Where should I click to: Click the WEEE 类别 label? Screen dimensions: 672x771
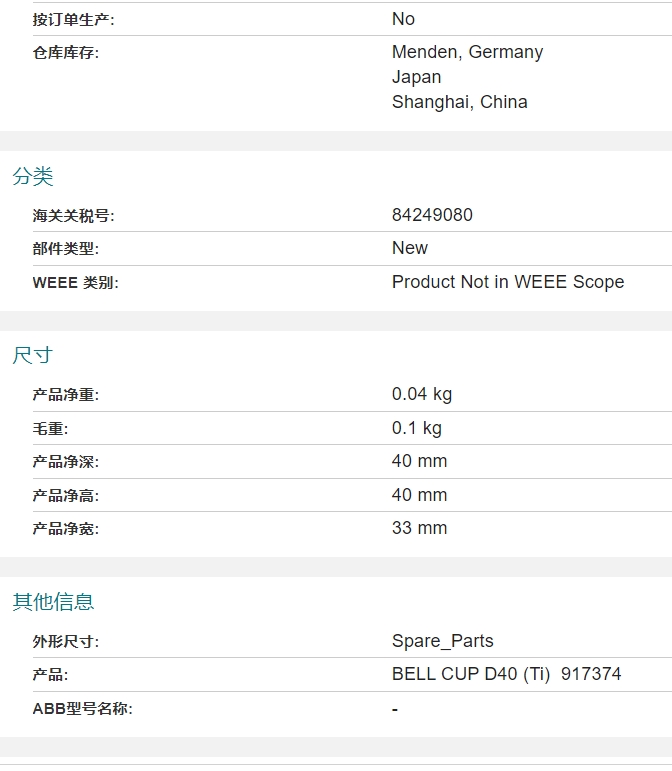75,283
